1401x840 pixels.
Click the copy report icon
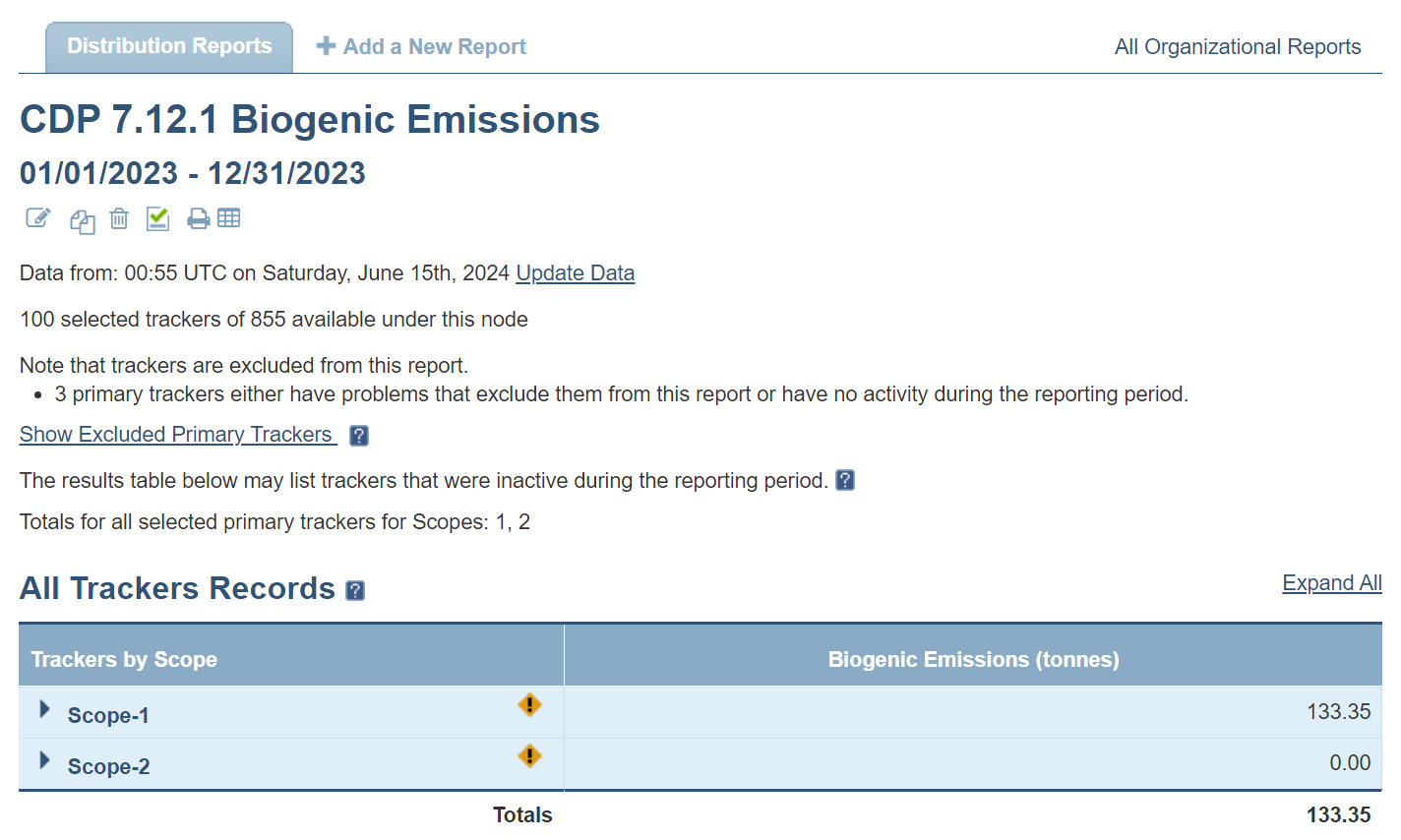(82, 221)
